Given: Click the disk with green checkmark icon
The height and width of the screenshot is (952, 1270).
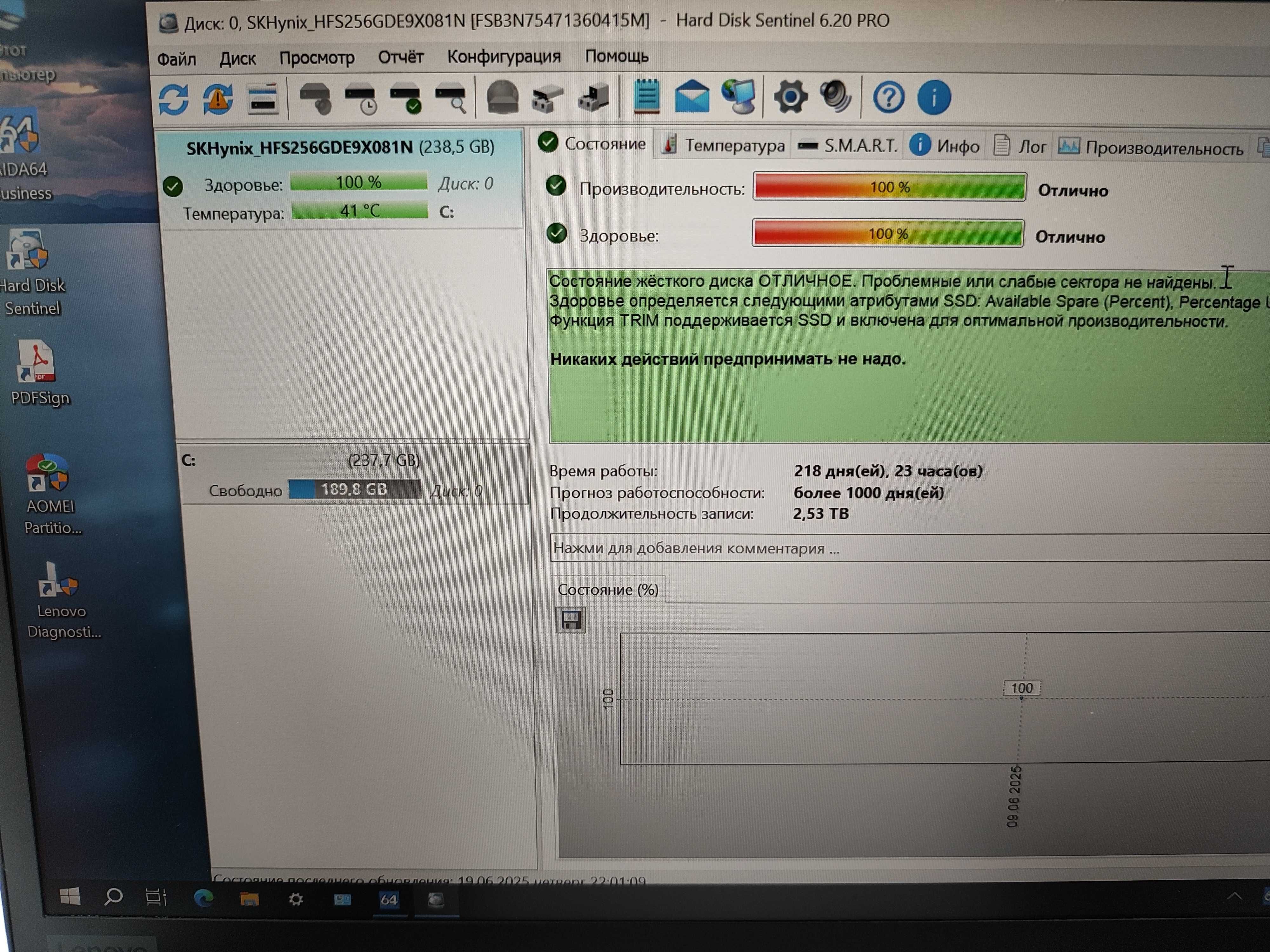Looking at the screenshot, I should (406, 98).
